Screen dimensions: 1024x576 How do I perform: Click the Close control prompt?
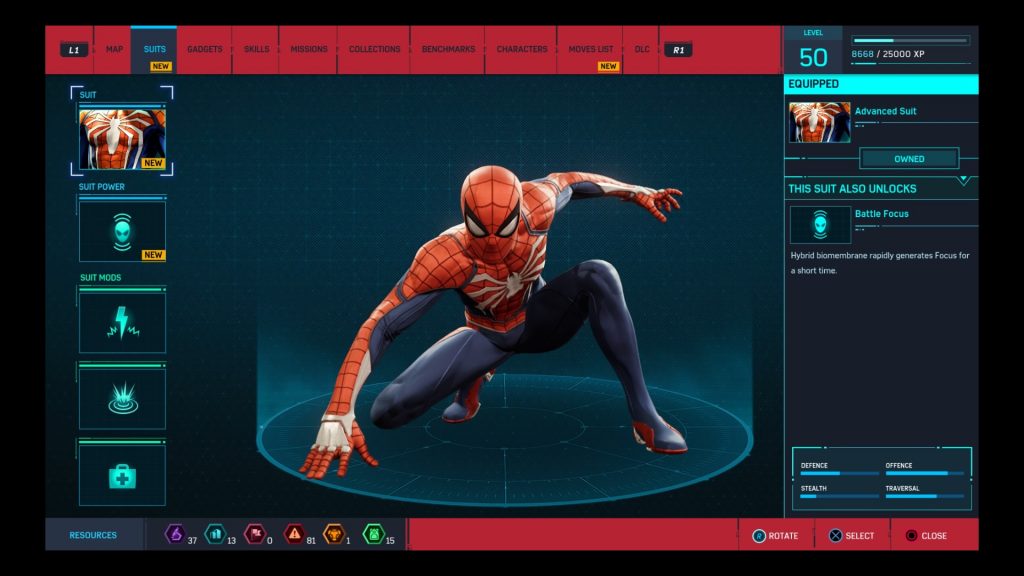[926, 536]
